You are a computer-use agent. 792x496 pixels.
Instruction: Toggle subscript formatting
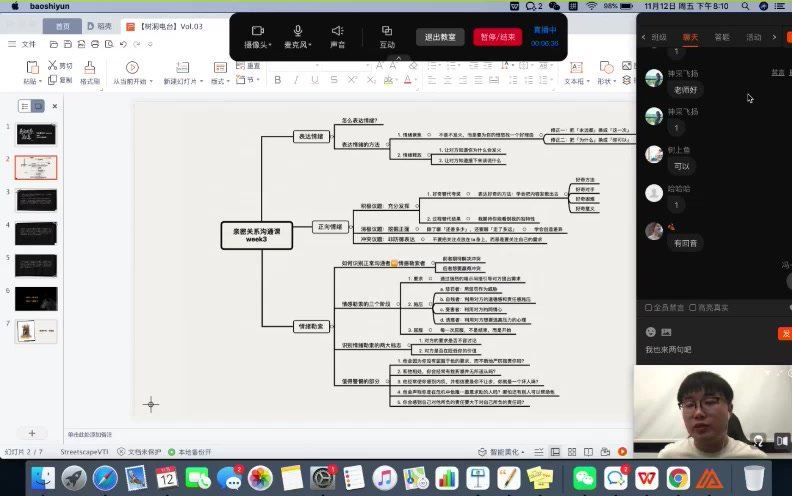(371, 80)
